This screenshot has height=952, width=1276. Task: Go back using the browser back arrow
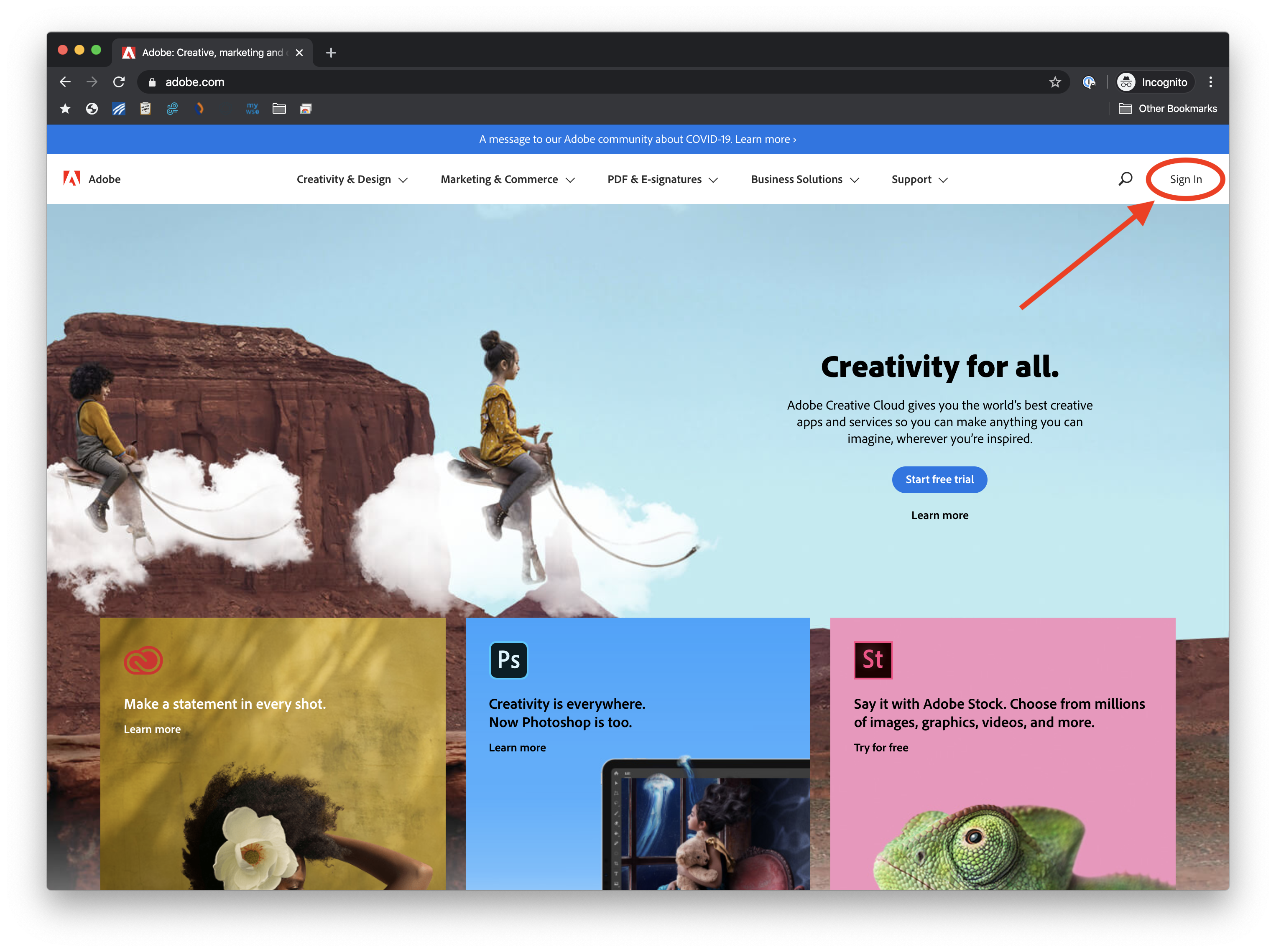(65, 82)
